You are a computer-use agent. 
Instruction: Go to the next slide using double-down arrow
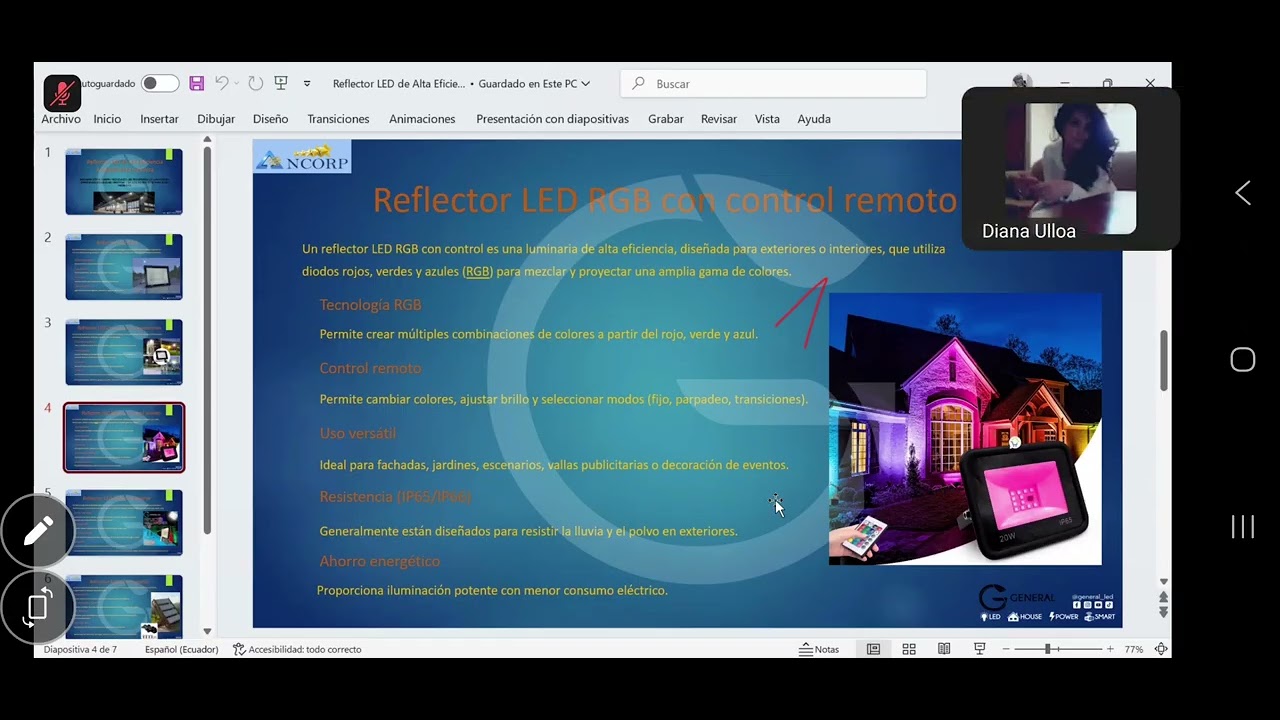click(1163, 612)
